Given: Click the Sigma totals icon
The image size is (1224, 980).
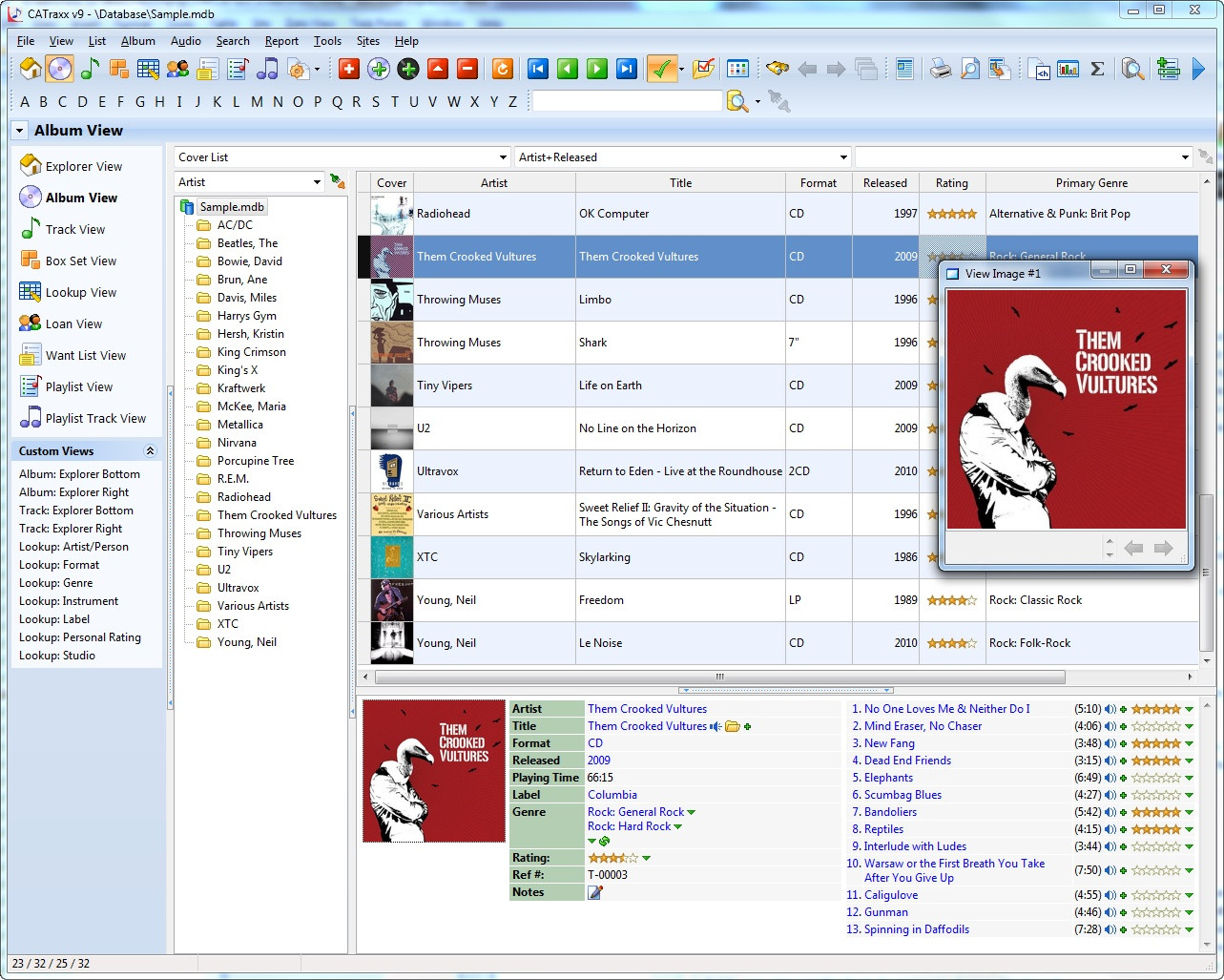Looking at the screenshot, I should 1097,69.
